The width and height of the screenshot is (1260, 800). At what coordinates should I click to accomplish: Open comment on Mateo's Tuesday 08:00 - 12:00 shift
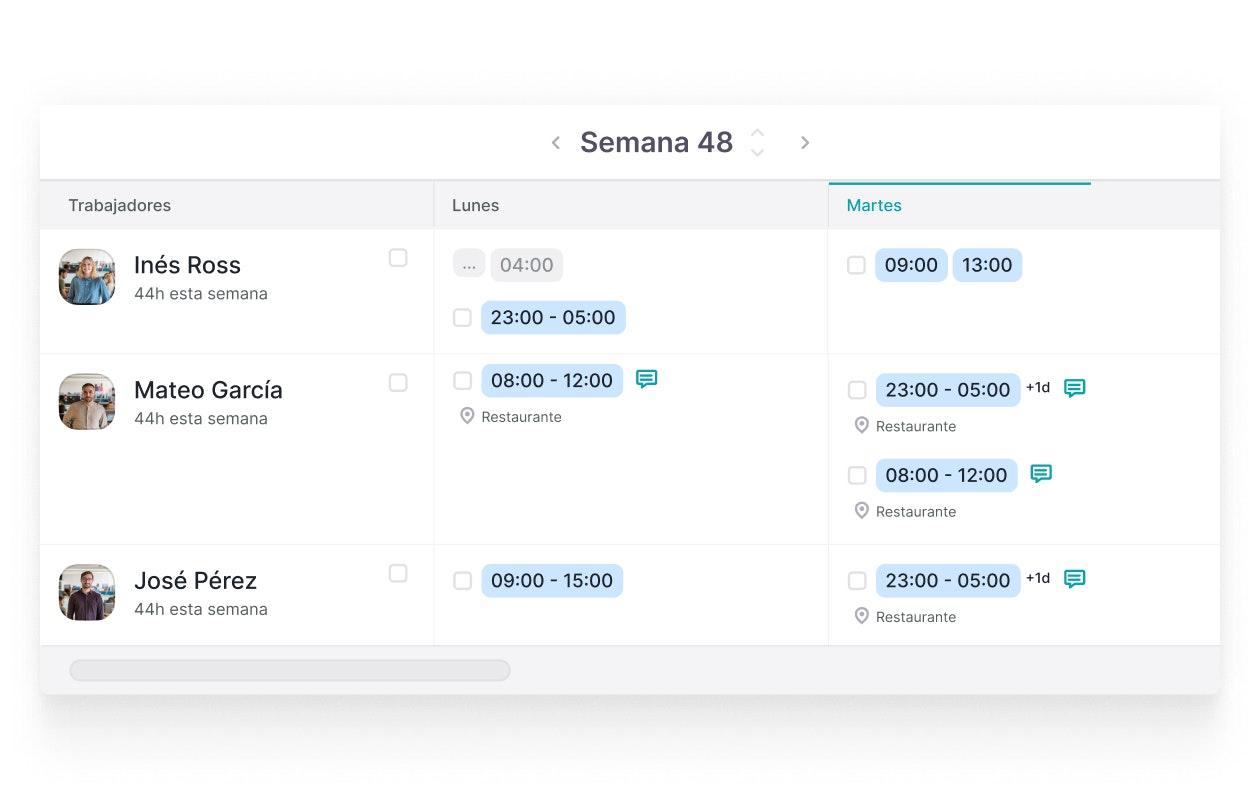[x=1041, y=473]
